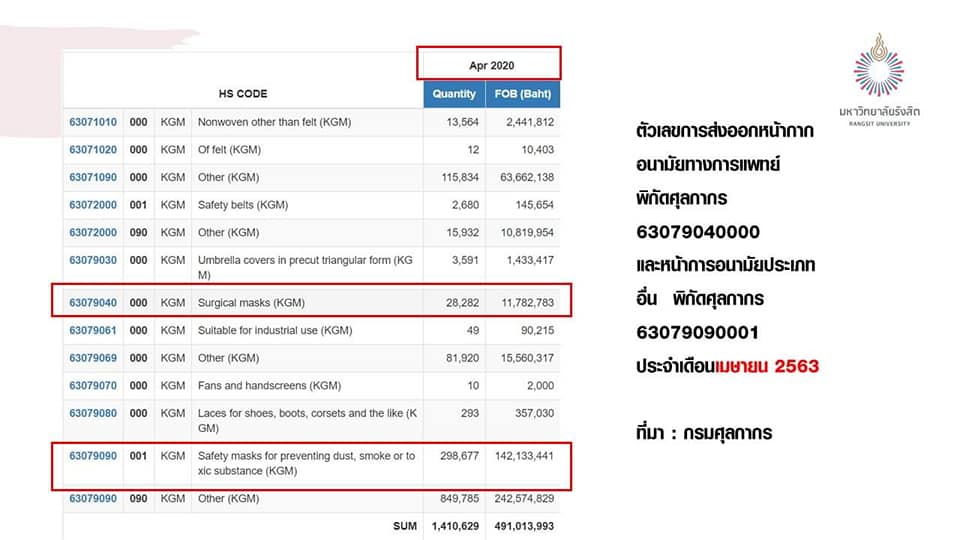Viewport: 960px width, 540px height.
Task: Open 63072000 link in Safety belts row
Action: click(93, 205)
